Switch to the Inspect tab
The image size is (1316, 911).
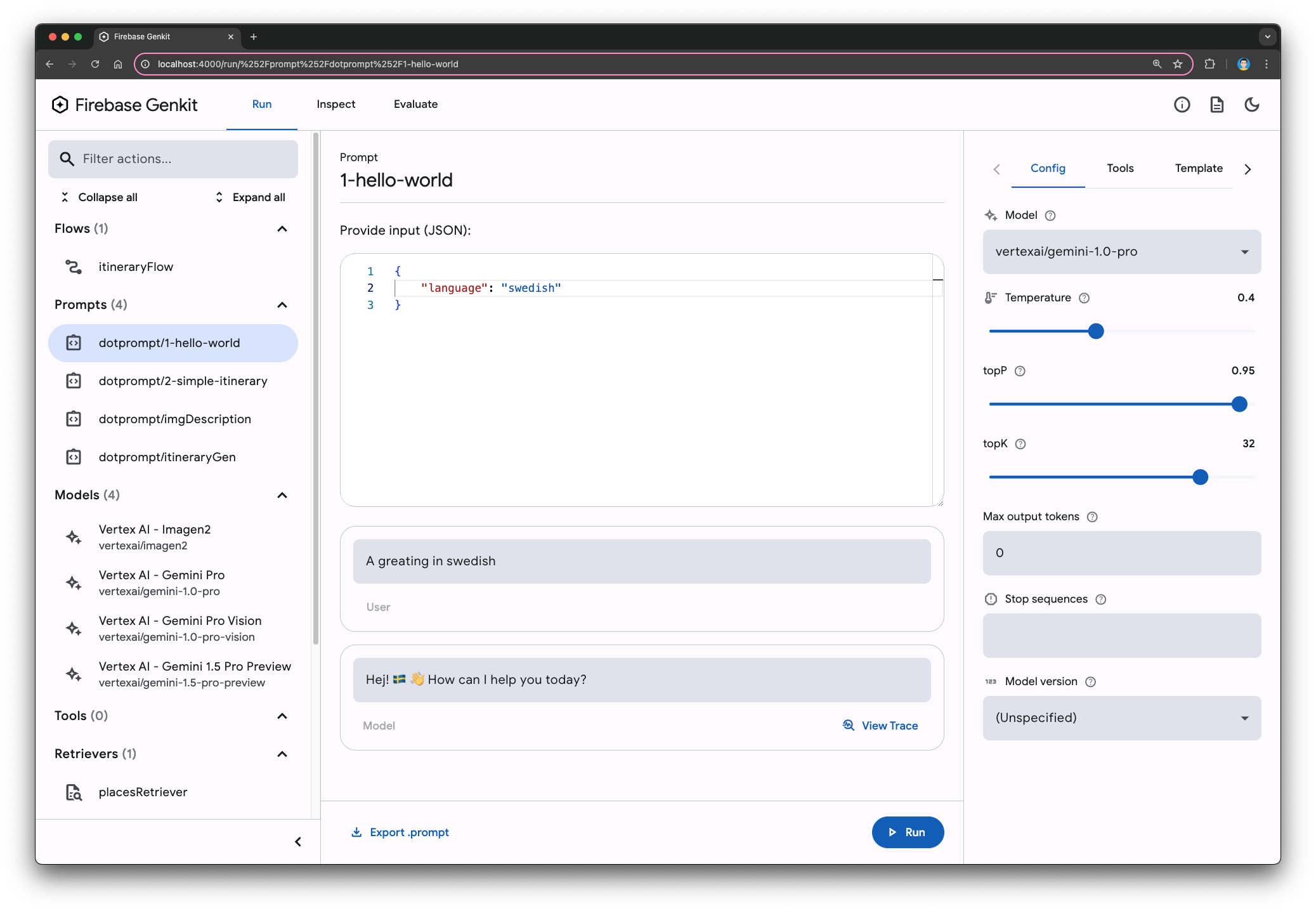(335, 104)
